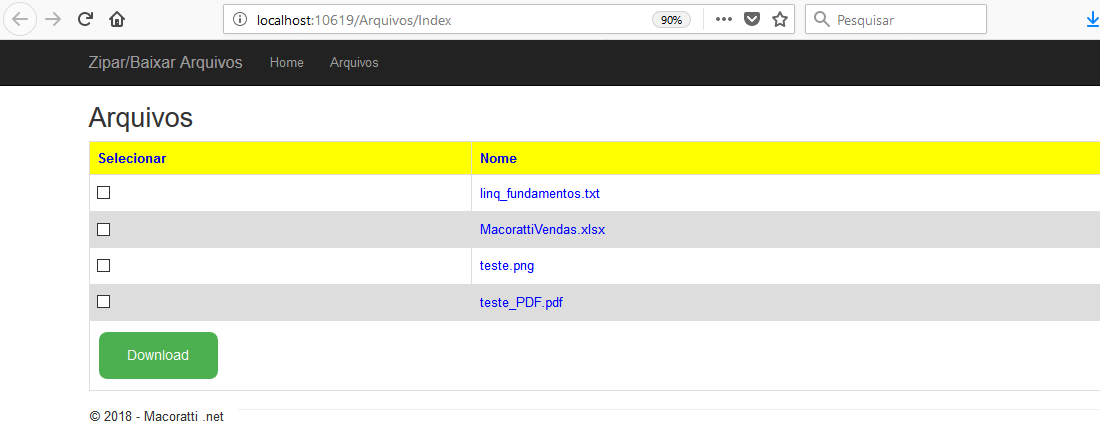Open the Home navbar item
This screenshot has height=434, width=1100.
click(287, 62)
